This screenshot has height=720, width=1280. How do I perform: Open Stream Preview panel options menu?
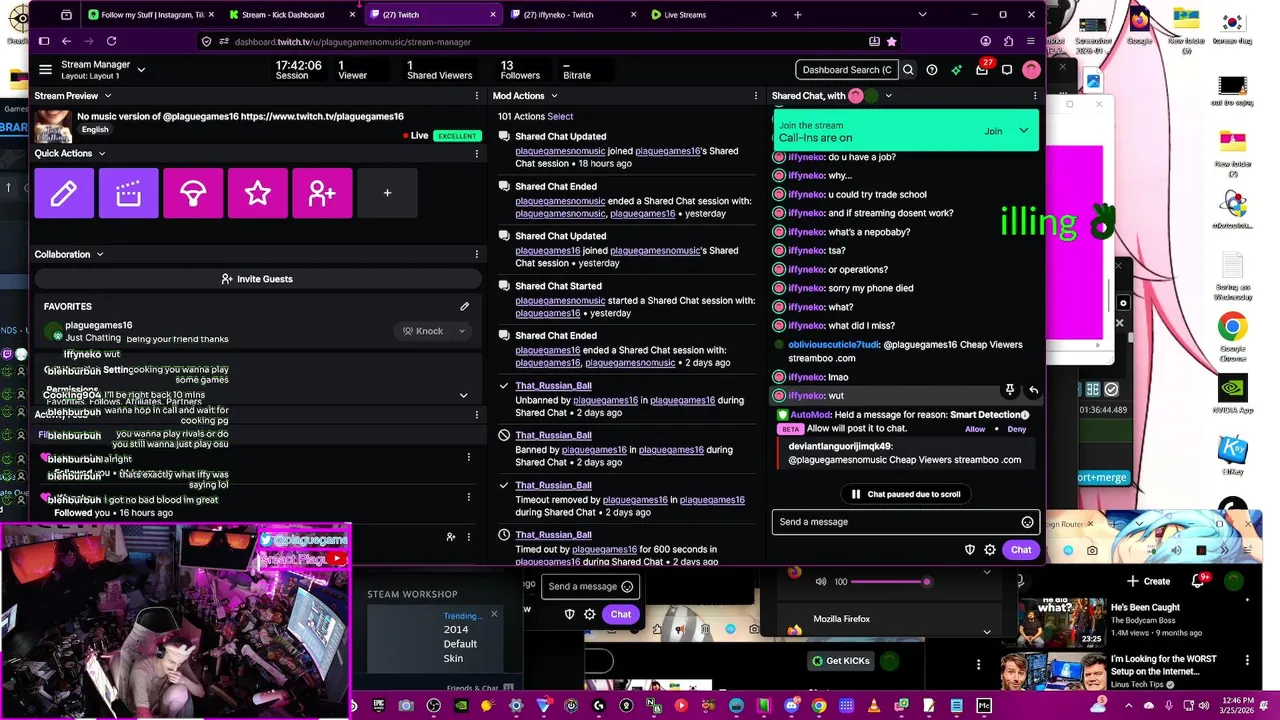coord(476,96)
